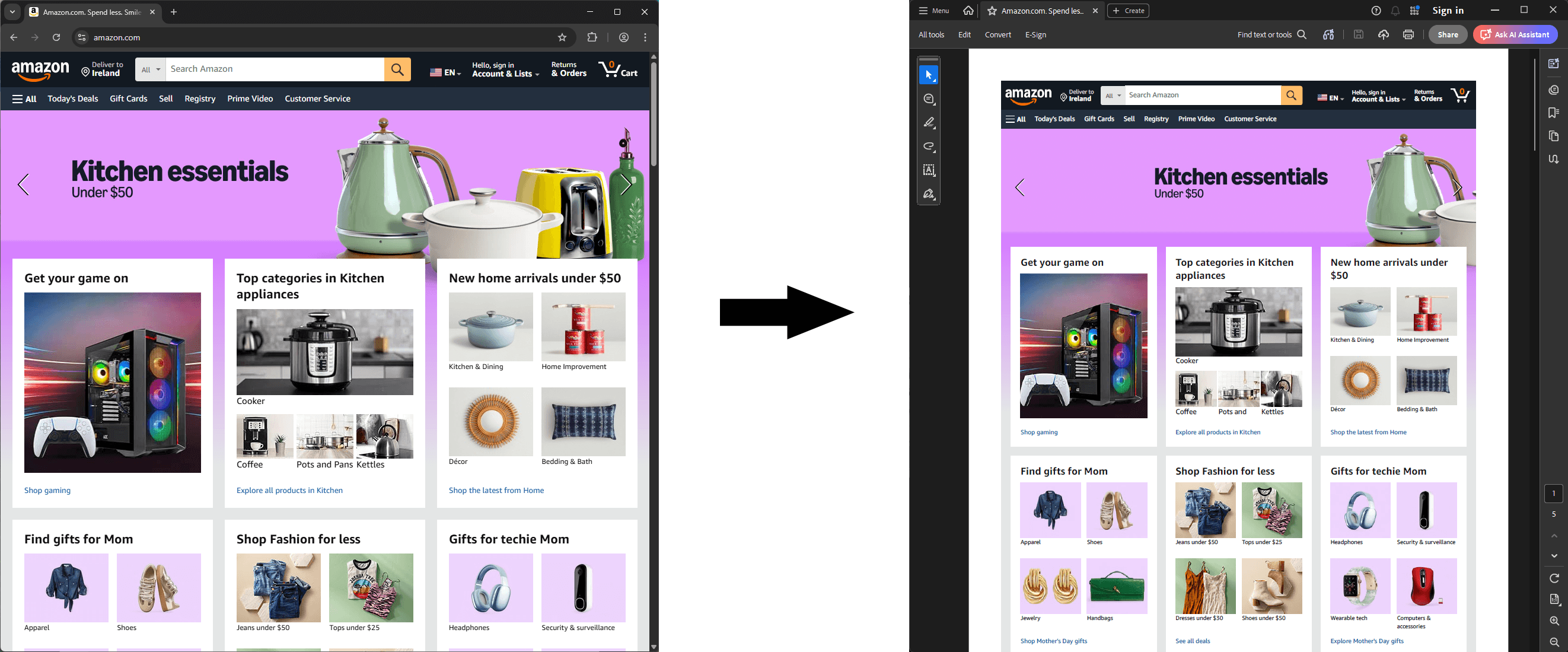Viewport: 1568px width, 652px height.
Task: Open the Acrobat hamburger Menu
Action: (933, 10)
